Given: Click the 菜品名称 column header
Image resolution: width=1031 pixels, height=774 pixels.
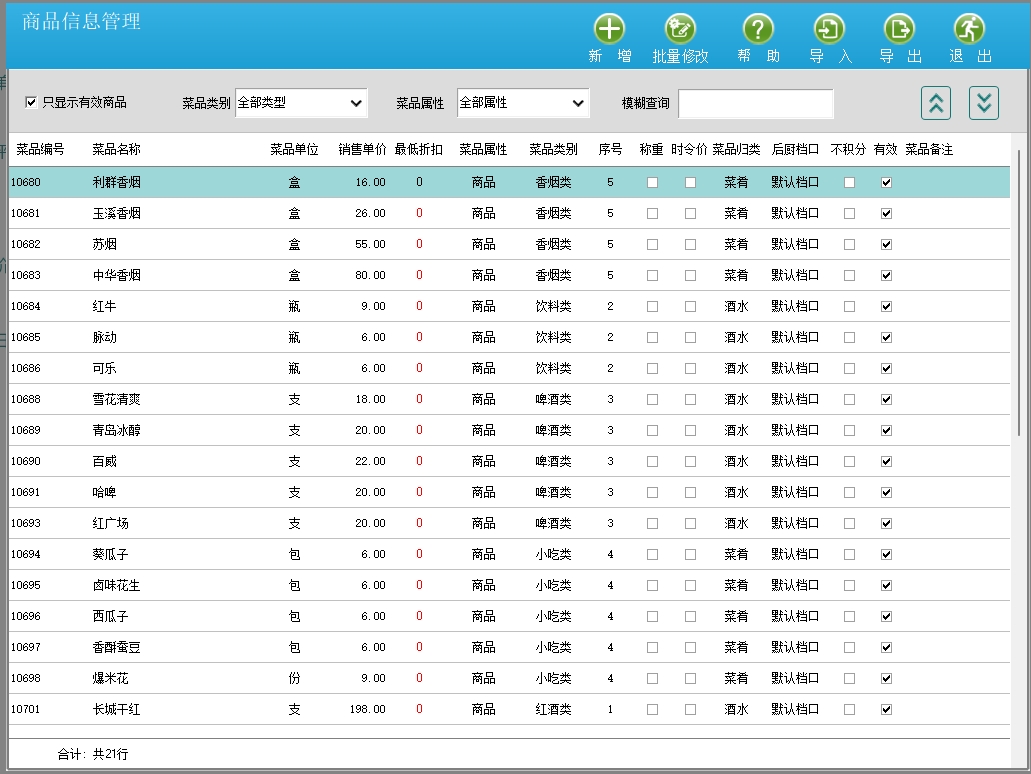Looking at the screenshot, I should point(116,149).
